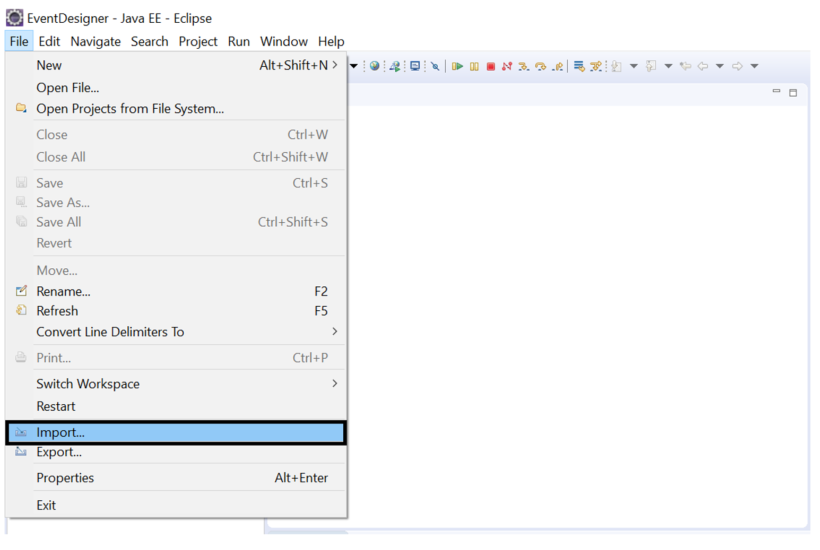Click the Disconnect debug toolbar icon

[x=507, y=66]
